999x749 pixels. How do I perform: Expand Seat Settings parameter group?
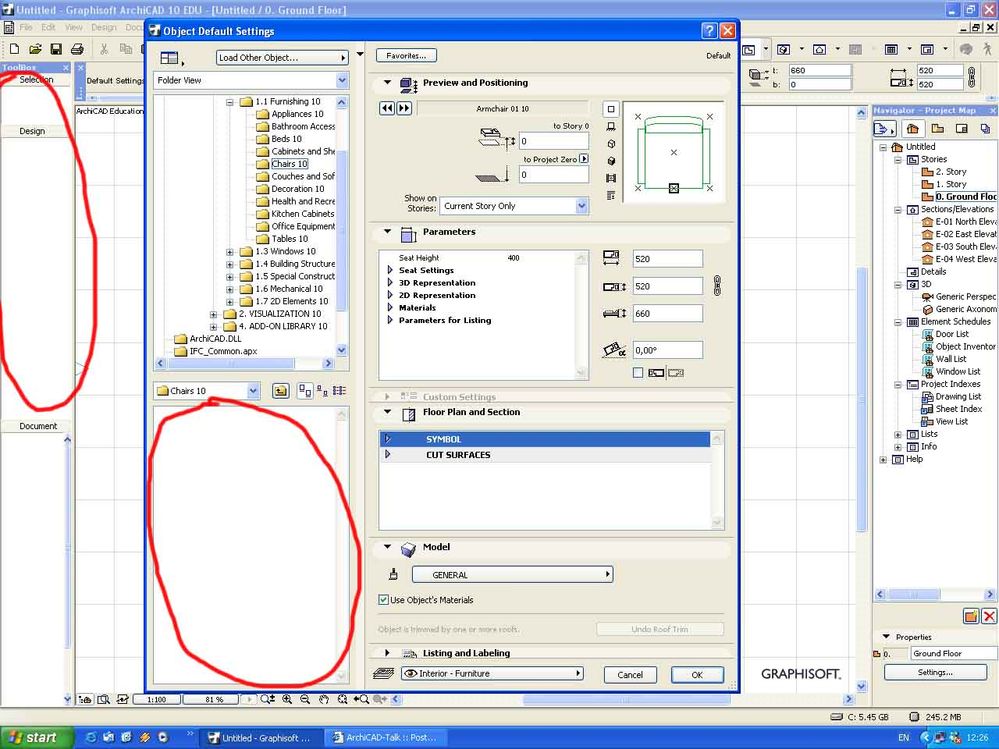[x=390, y=270]
